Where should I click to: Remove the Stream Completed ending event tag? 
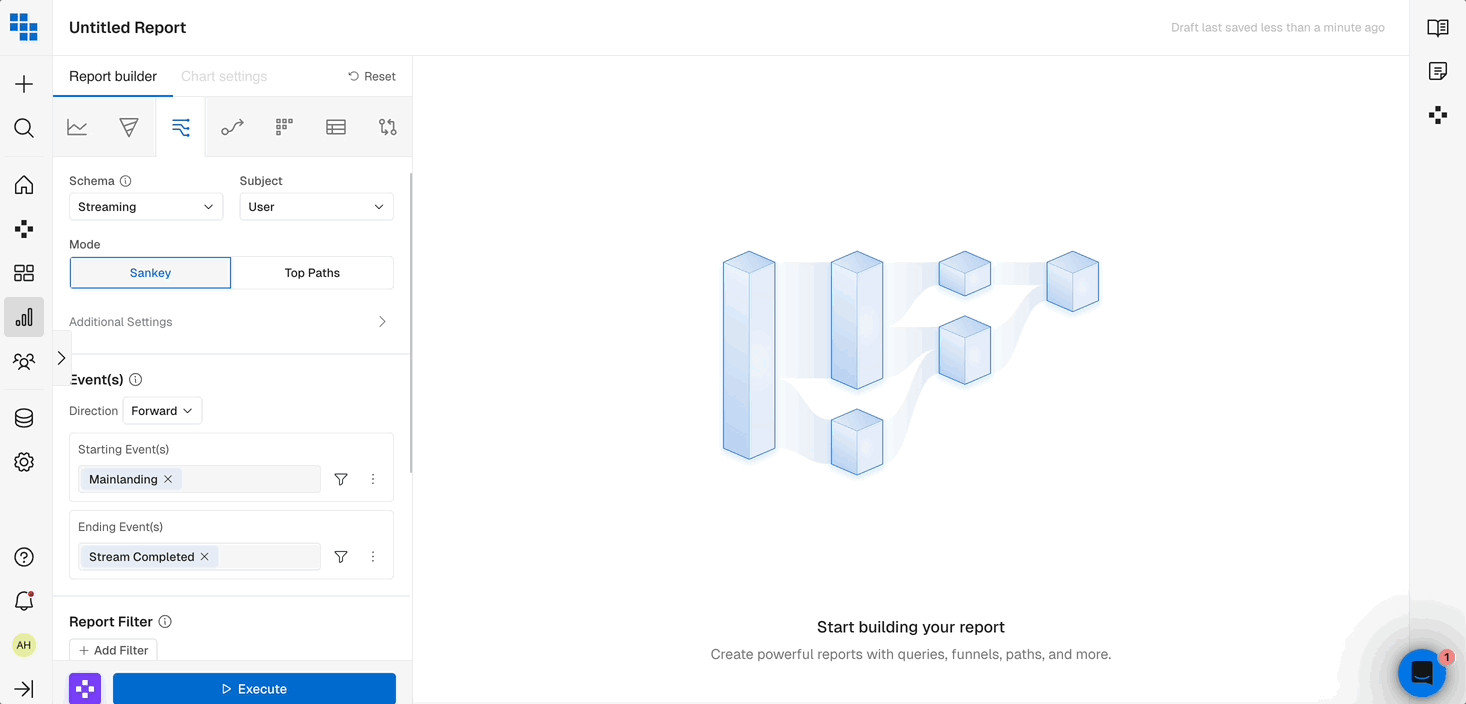click(204, 557)
